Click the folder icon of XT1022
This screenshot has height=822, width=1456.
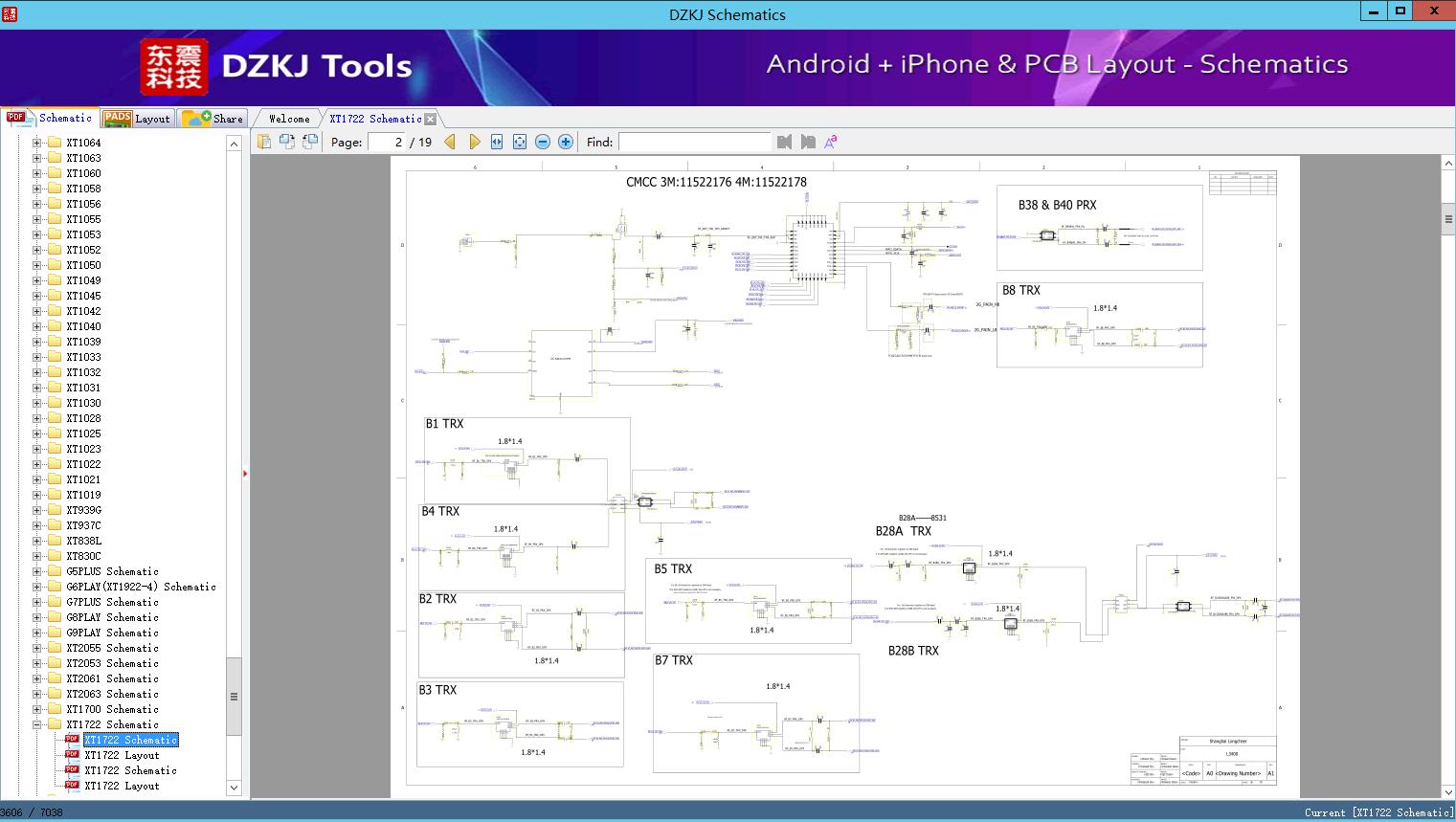[55, 464]
